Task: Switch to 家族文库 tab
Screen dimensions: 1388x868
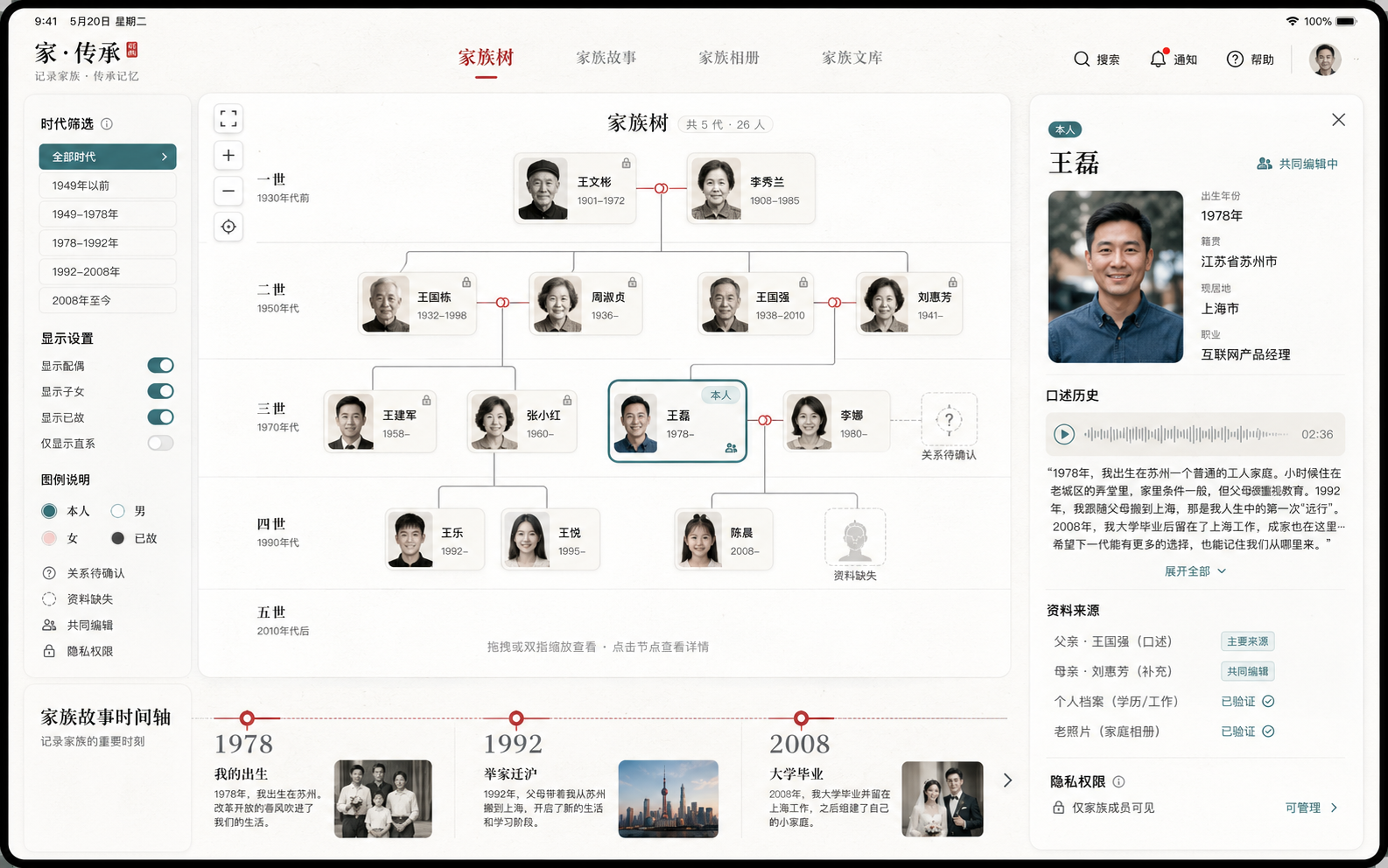Action: coord(852,58)
